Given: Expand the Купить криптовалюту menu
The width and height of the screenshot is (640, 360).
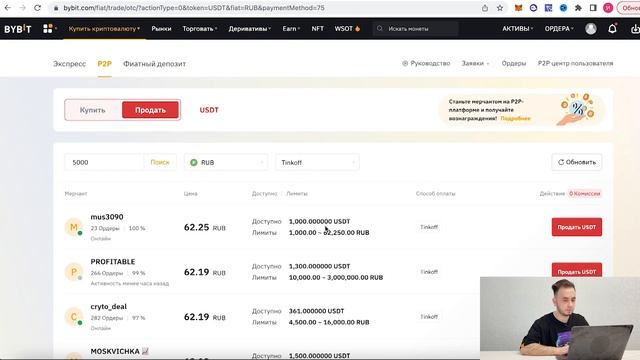Looking at the screenshot, I should (x=104, y=29).
